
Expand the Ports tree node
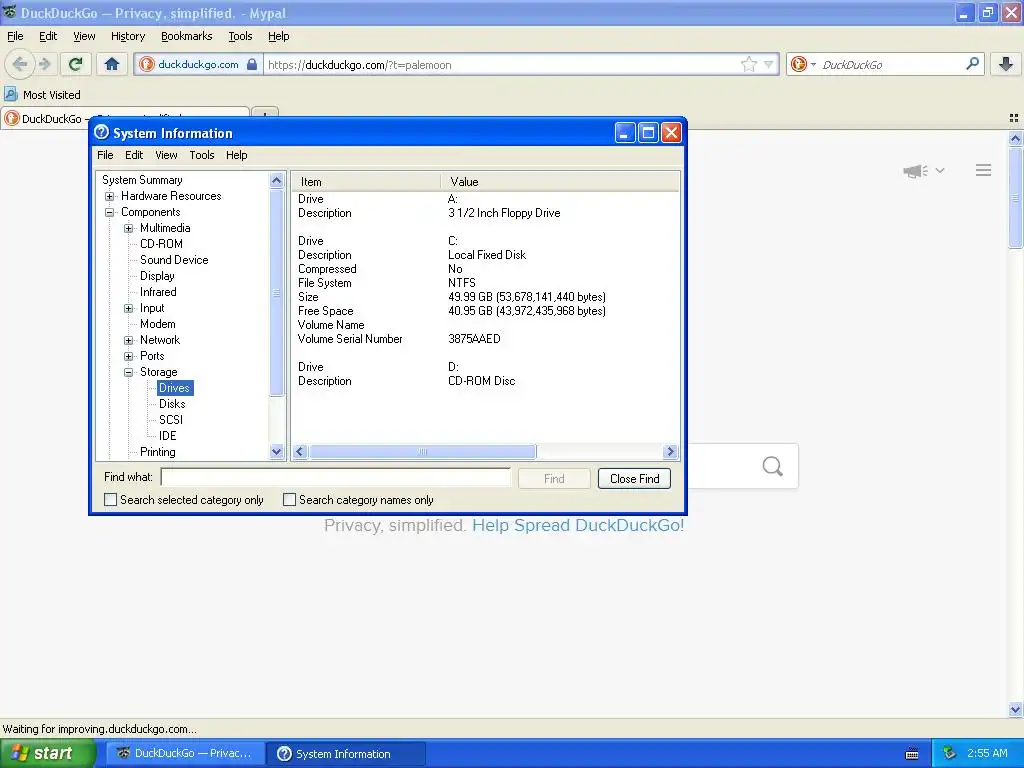pos(129,356)
